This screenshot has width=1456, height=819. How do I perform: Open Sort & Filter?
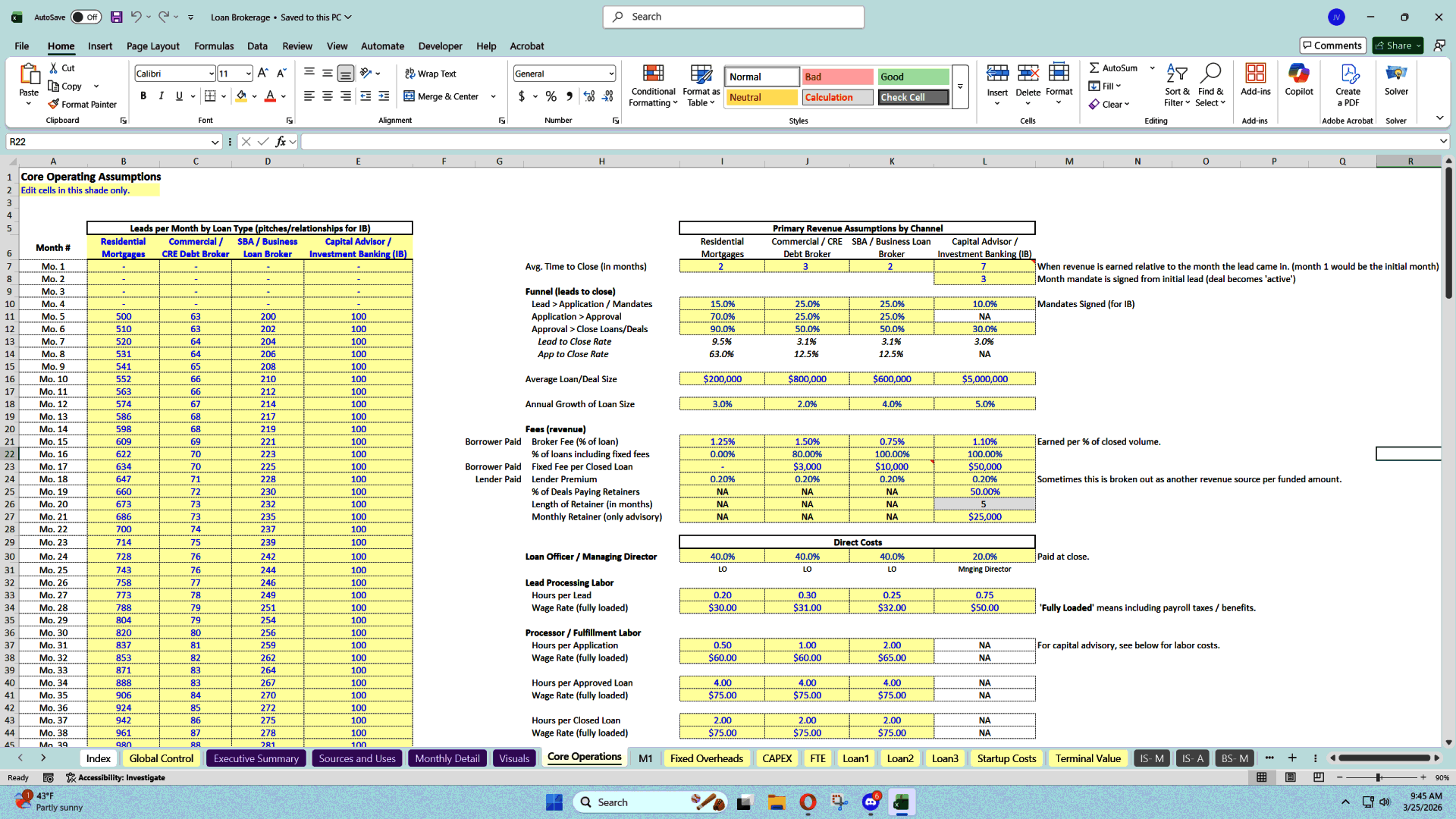(x=1176, y=85)
